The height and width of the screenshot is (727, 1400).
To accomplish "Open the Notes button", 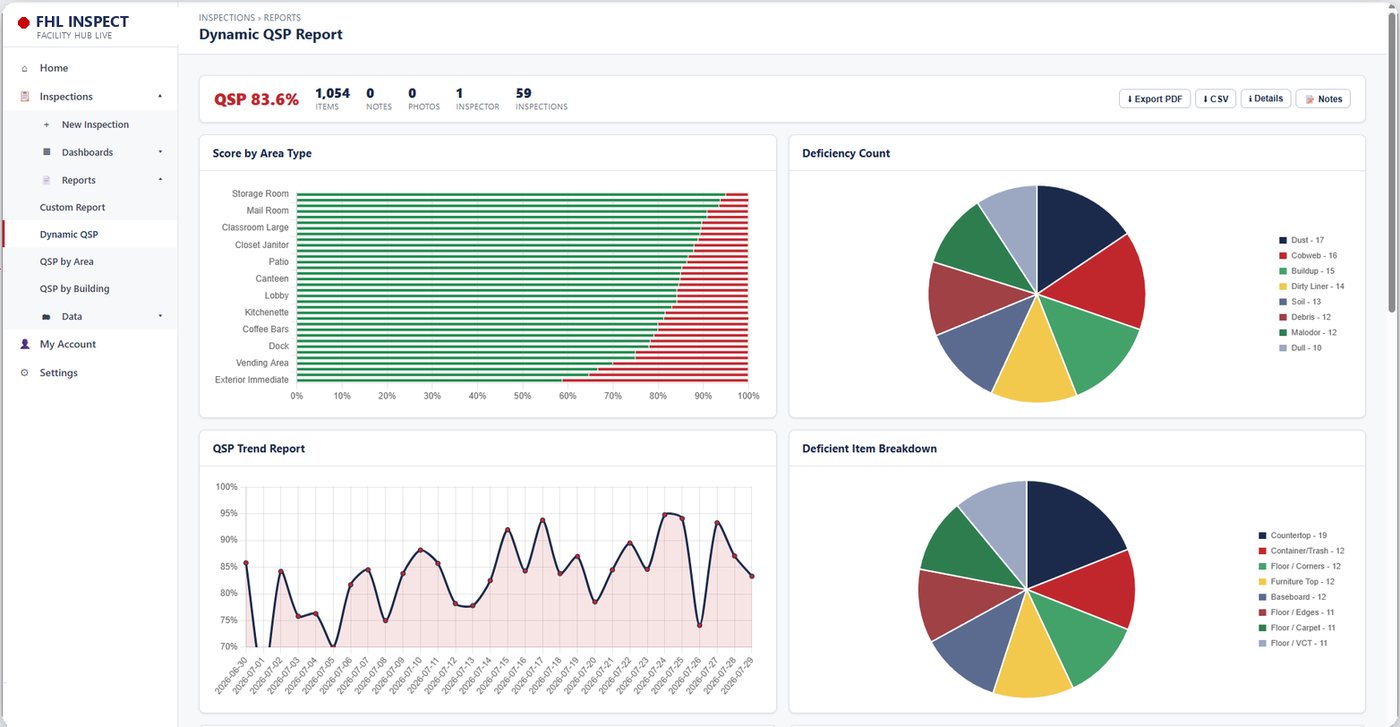I will coord(1323,99).
